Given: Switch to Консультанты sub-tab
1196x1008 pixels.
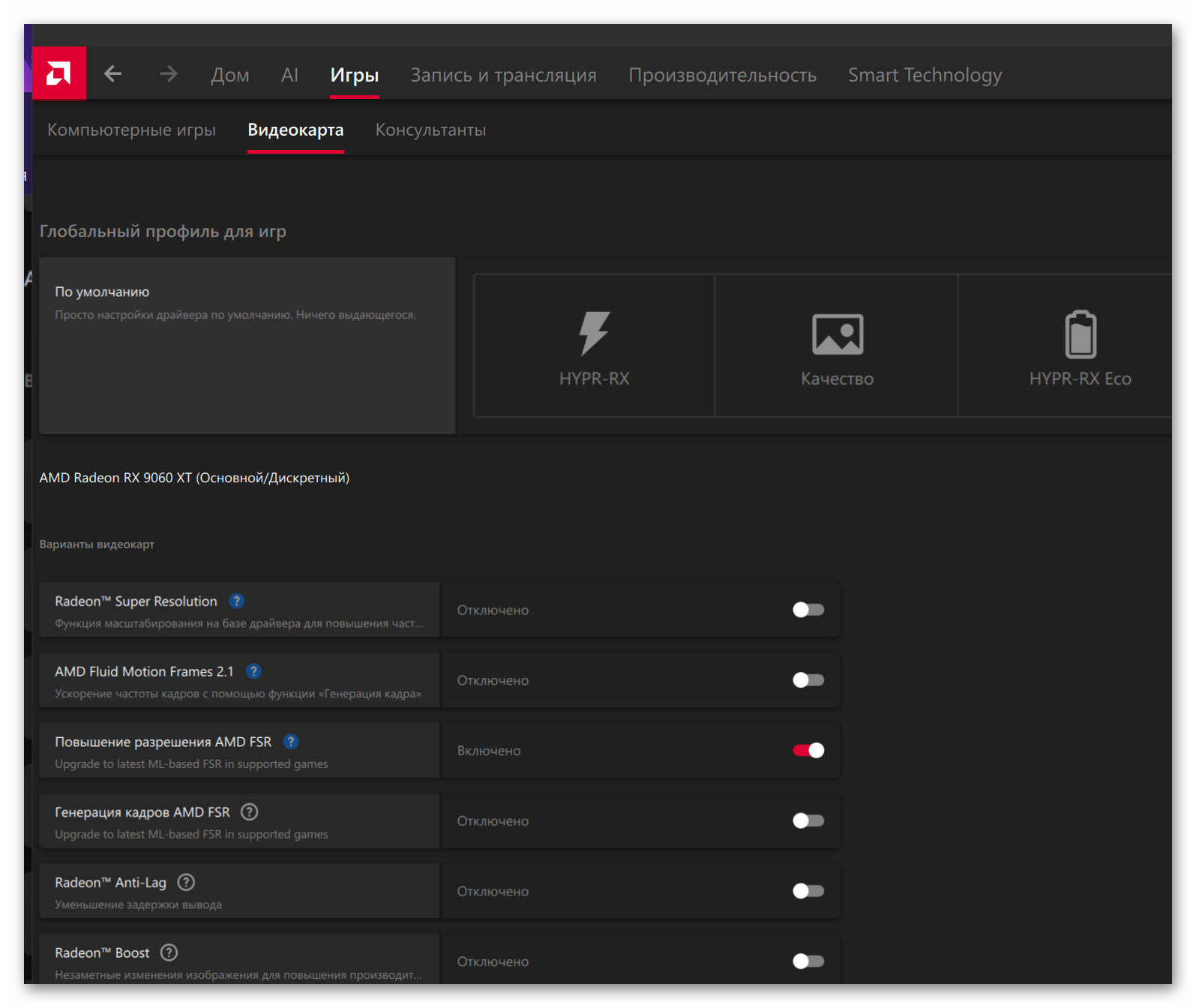Looking at the screenshot, I should tap(430, 130).
